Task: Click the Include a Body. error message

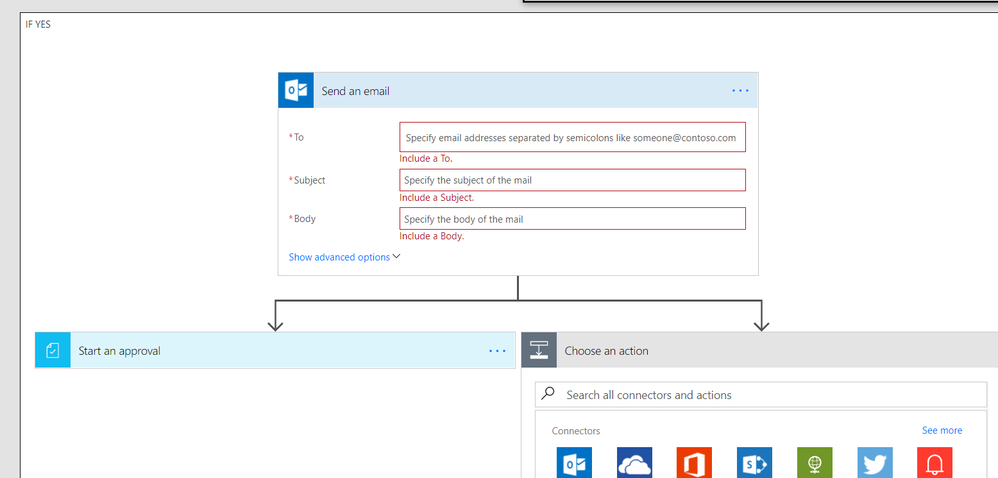Action: click(x=432, y=236)
